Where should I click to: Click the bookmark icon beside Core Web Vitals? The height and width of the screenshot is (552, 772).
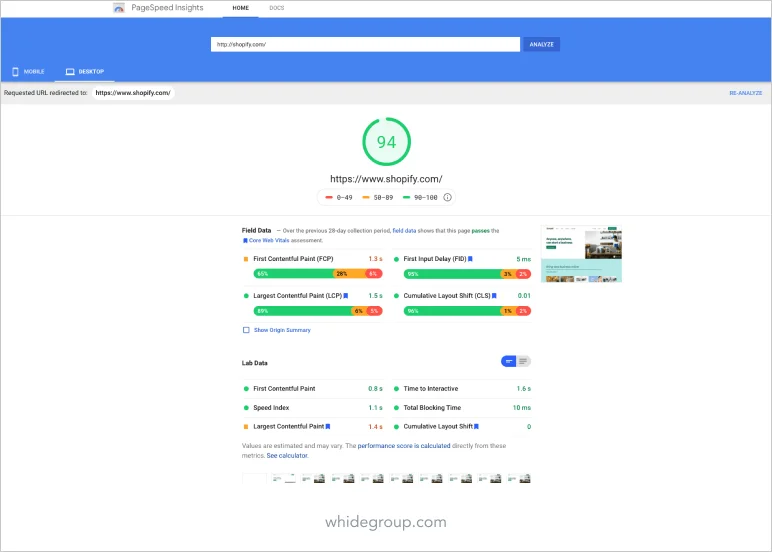click(245, 241)
